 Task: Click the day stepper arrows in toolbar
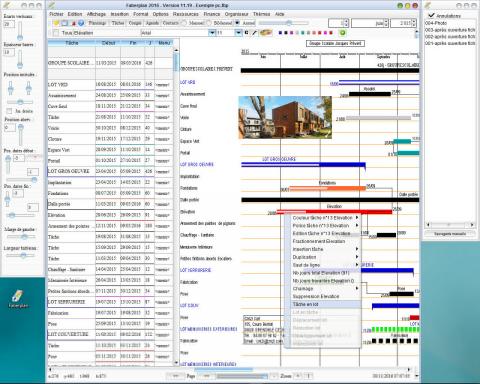(346, 23)
